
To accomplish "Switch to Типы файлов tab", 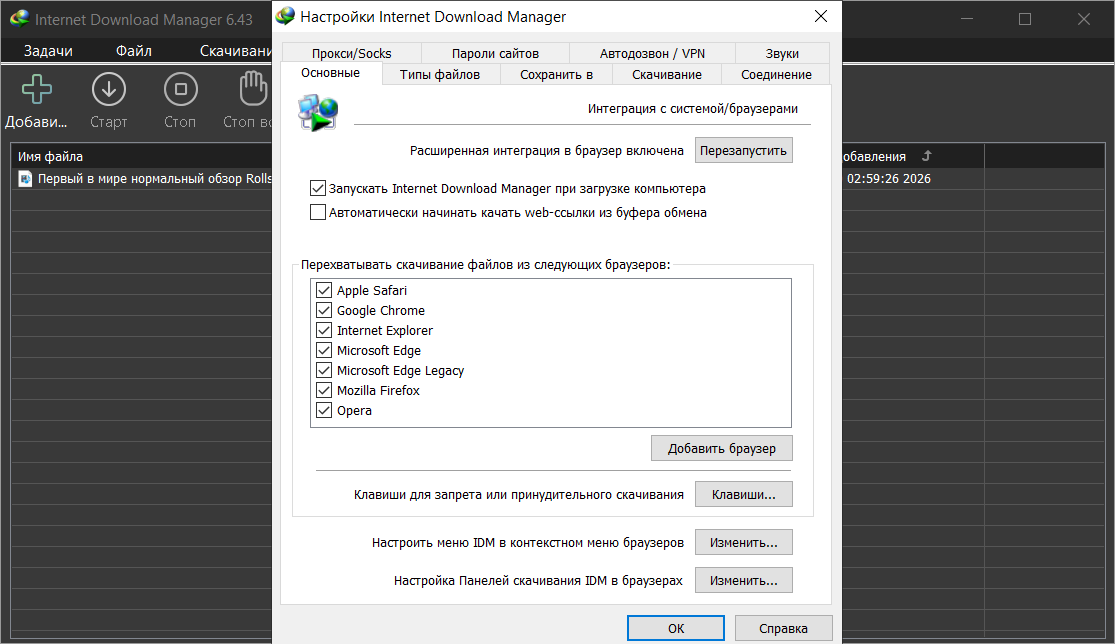I will coord(439,75).
